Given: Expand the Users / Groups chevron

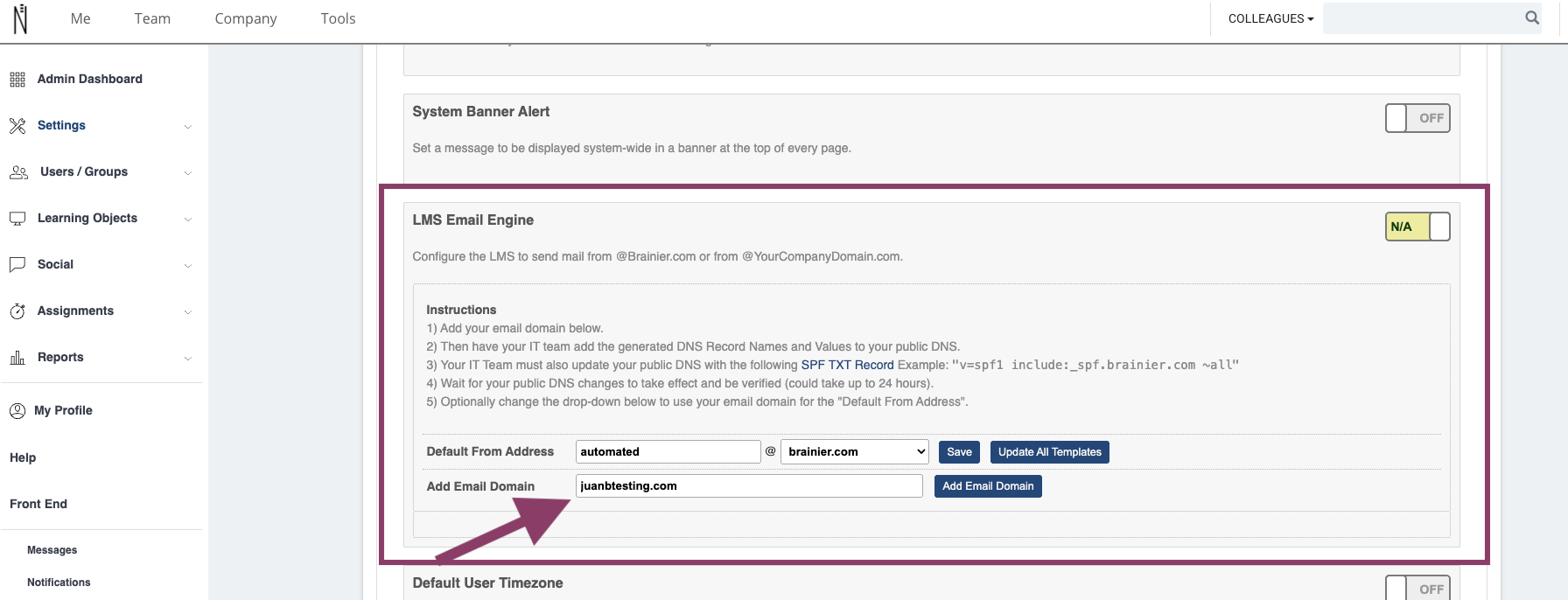Looking at the screenshot, I should [187, 173].
